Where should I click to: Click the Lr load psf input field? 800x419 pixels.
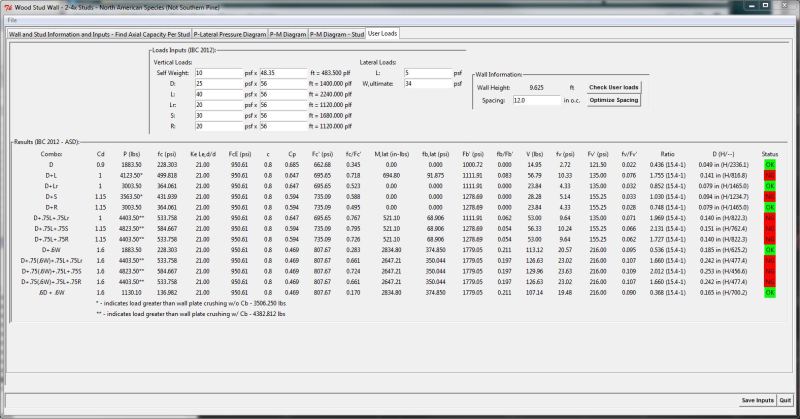pyautogui.click(x=218, y=105)
